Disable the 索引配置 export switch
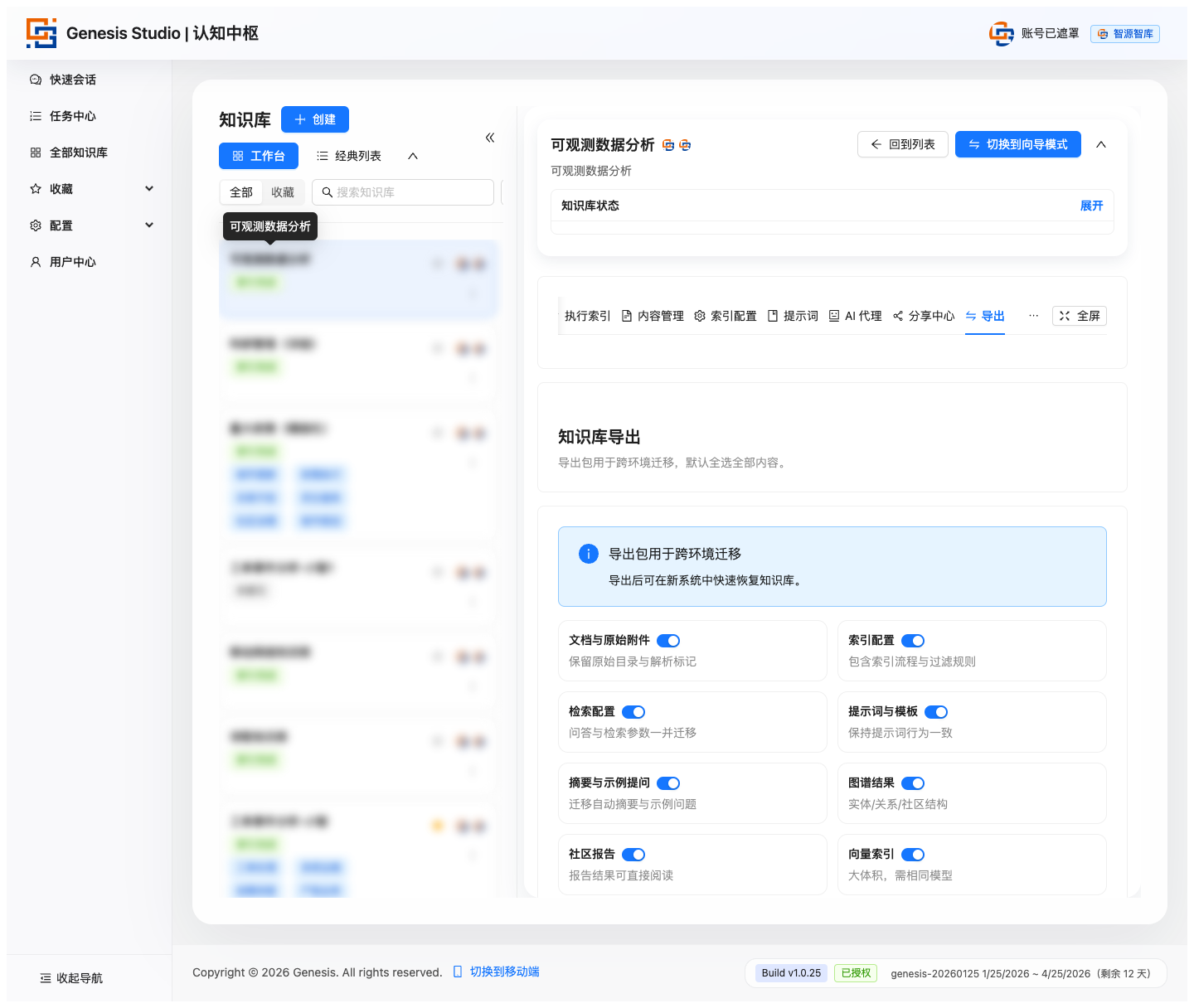The width and height of the screenshot is (1194, 1008). click(913, 641)
